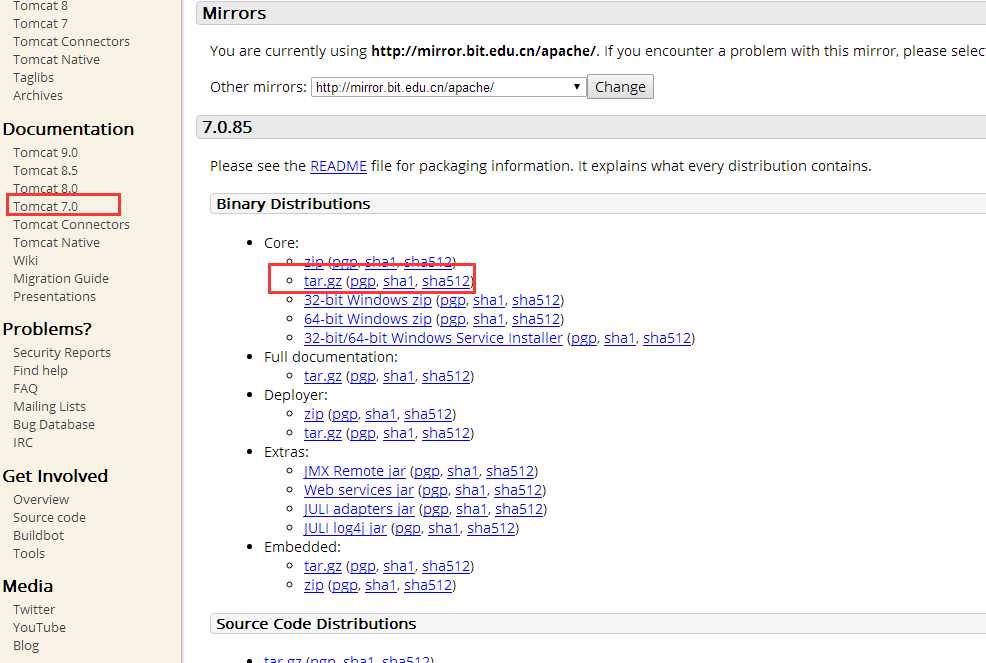Download 32-bit/64-bit Windows Service Installer
This screenshot has height=663, width=986.
click(433, 338)
